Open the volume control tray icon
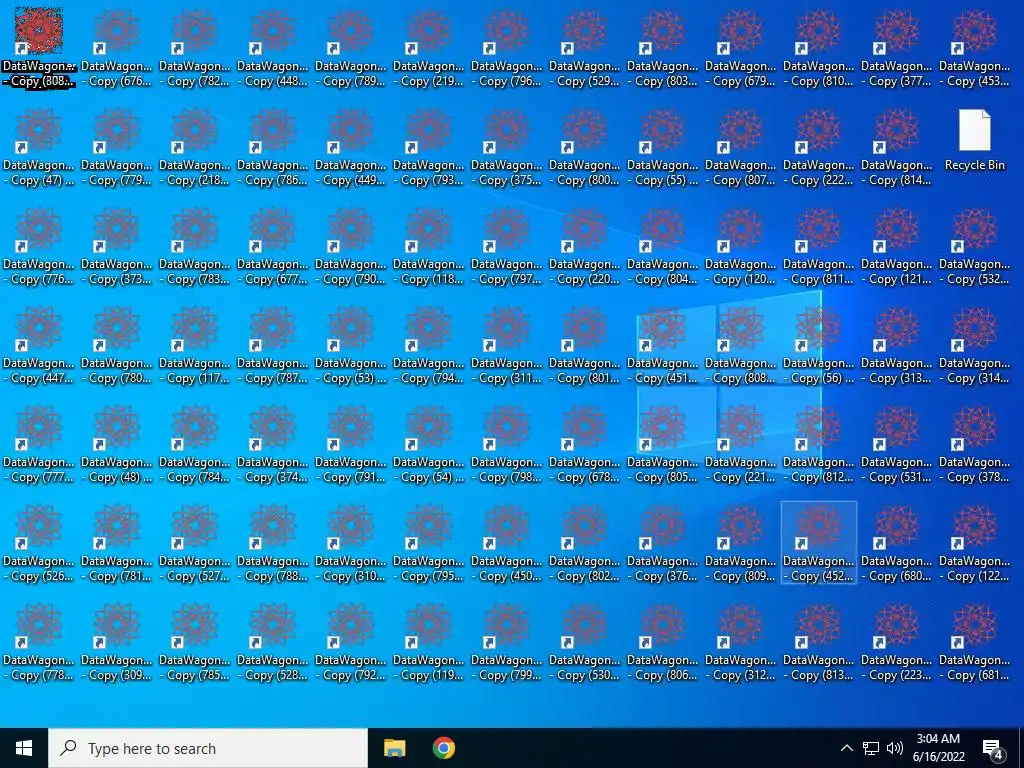Screen dimensions: 1024x768 point(895,748)
